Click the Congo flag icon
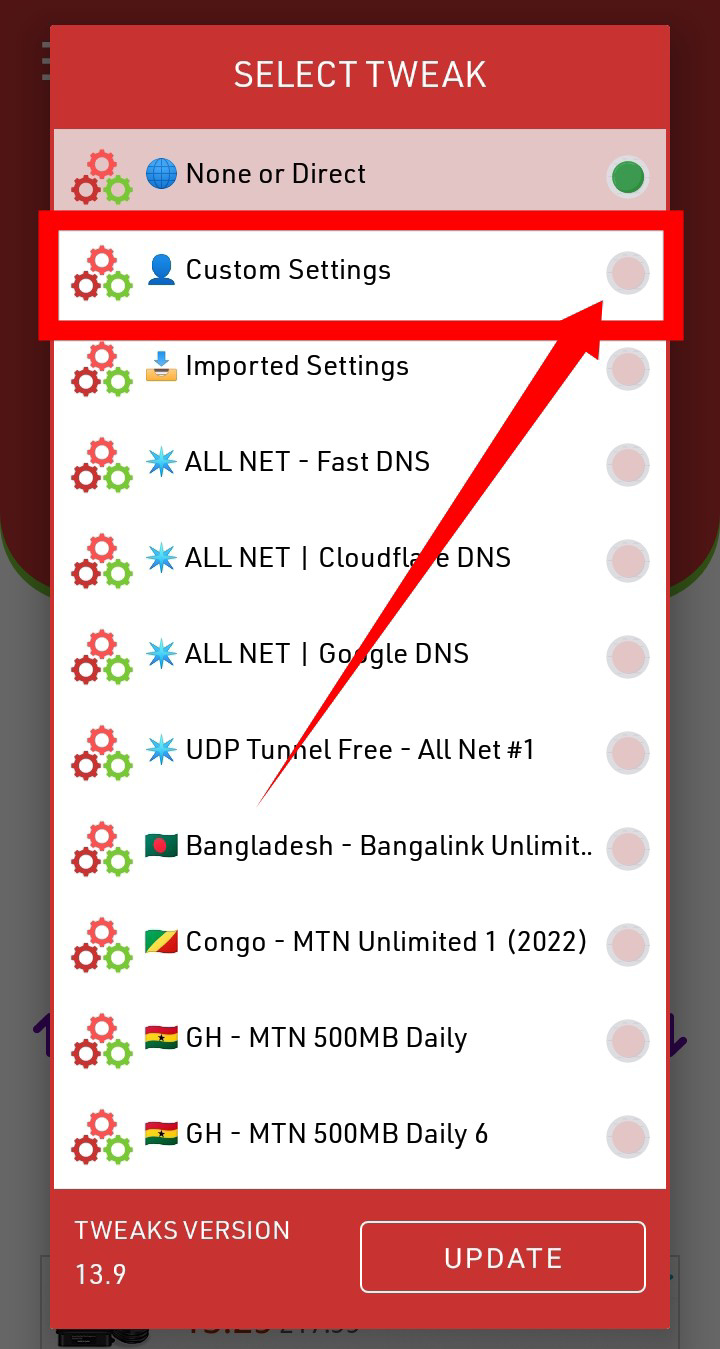 161,942
